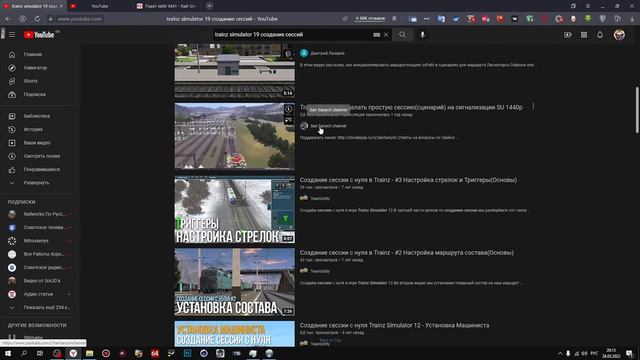Run search with the magnifier button
Image resolution: width=640 pixels, height=360 pixels.
[402, 35]
